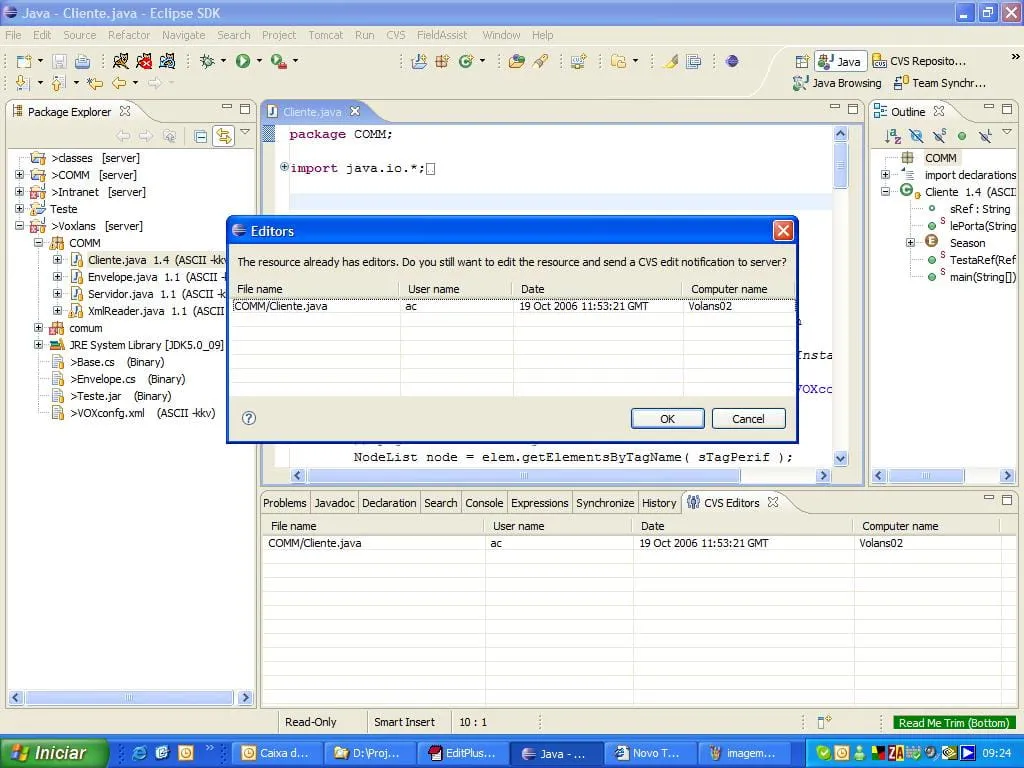Toggle Hide Static Members in Outline
The image size is (1024, 768).
(x=939, y=136)
